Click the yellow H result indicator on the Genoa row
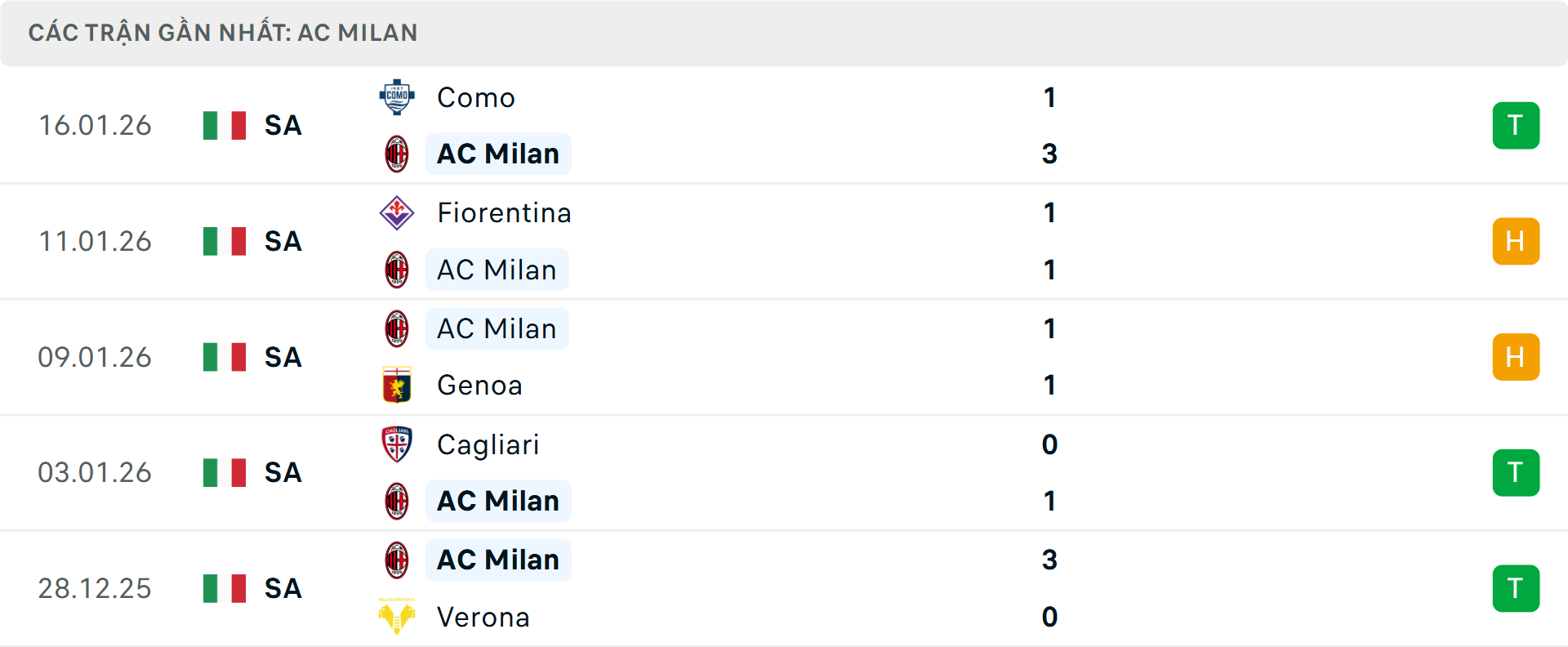This screenshot has width=1568, height=647. (x=1517, y=357)
